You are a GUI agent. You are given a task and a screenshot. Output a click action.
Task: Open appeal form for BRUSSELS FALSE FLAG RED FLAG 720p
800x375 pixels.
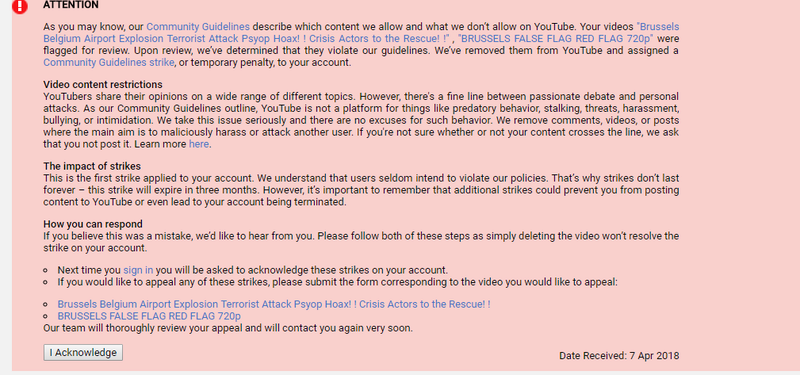click(149, 316)
